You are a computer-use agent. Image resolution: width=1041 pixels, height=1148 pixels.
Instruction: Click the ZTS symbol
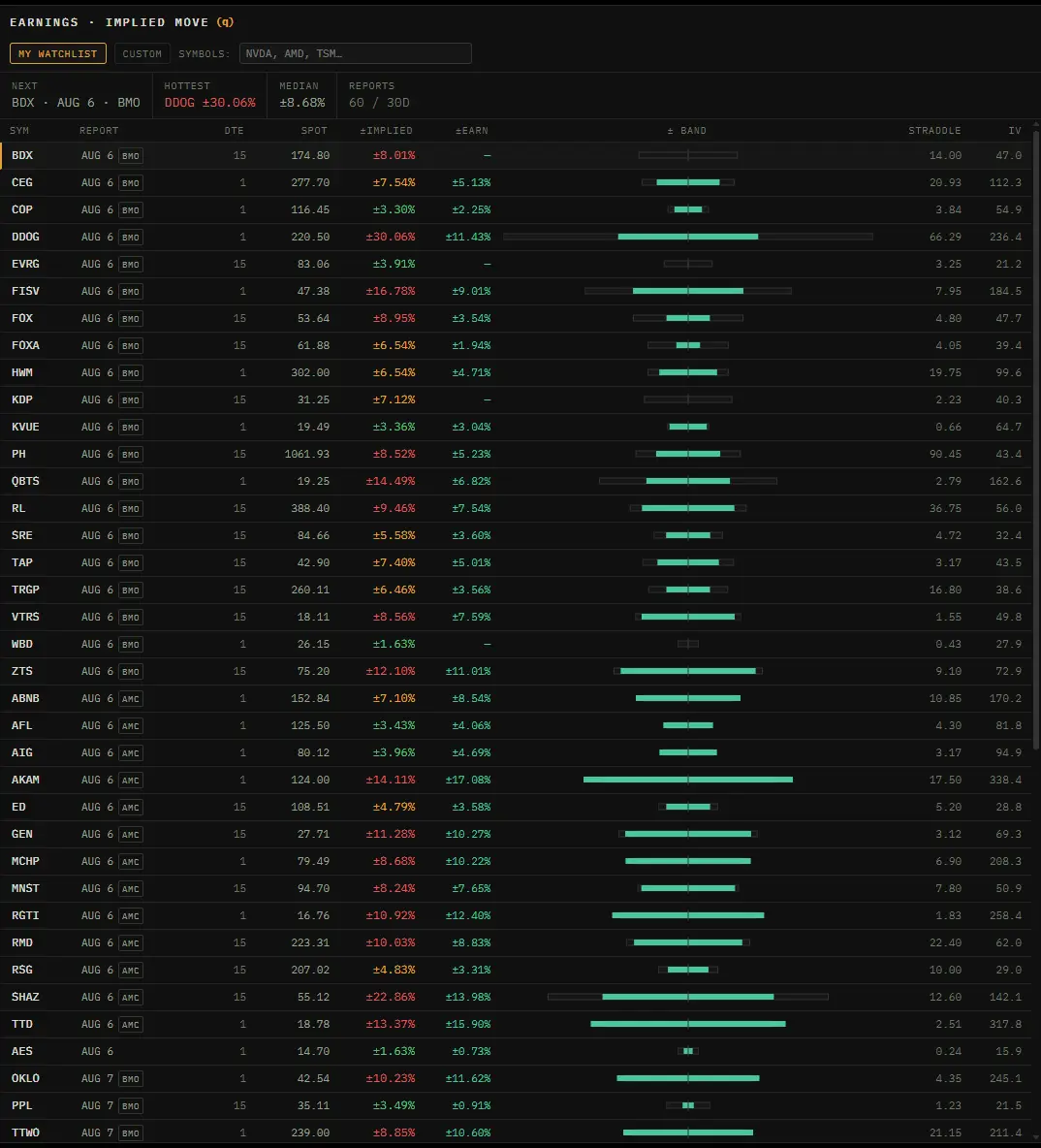click(x=22, y=671)
